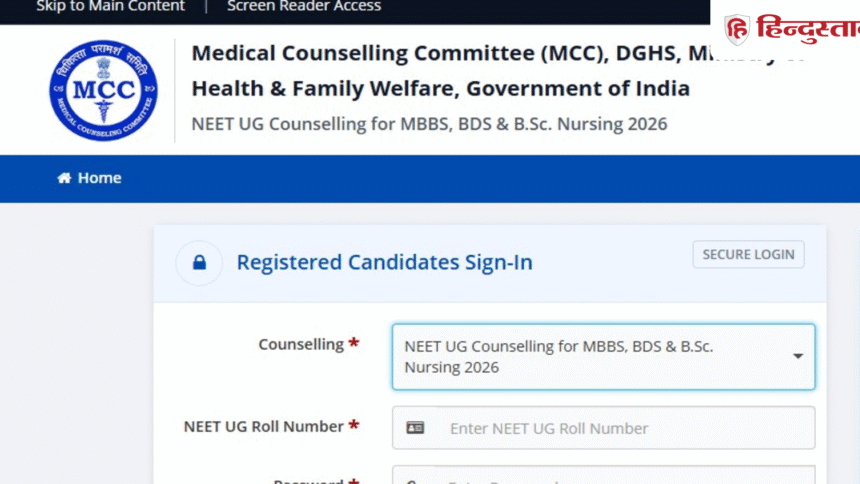Click the NEET UG Roll Number label

coord(263,426)
